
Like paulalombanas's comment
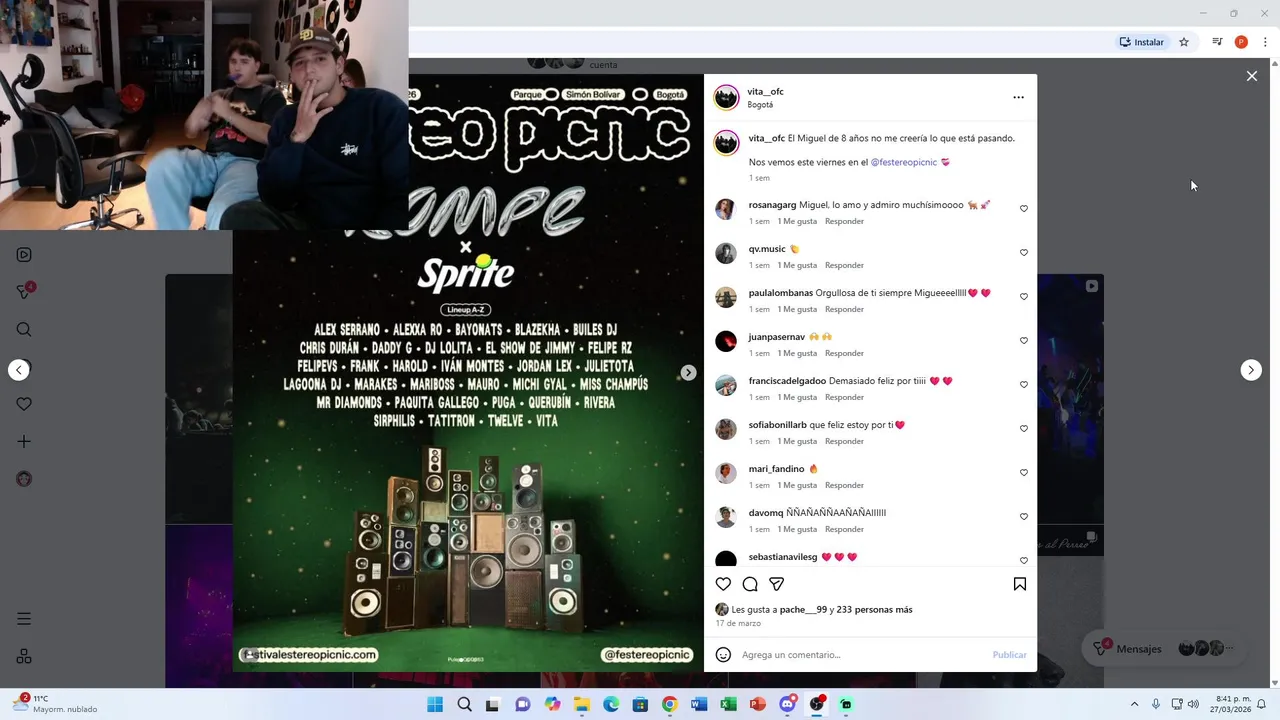1023,297
